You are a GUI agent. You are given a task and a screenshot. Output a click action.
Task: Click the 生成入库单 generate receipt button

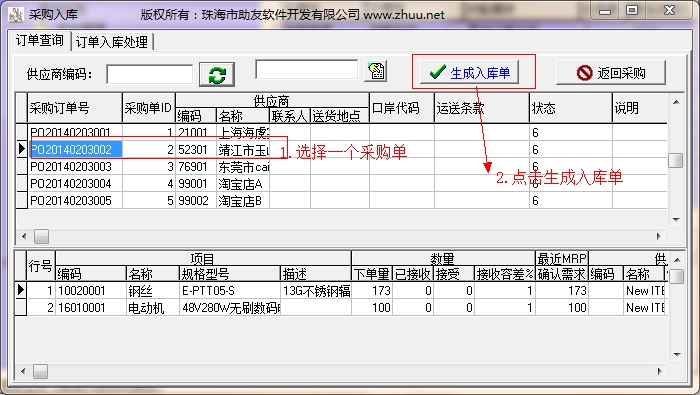tap(469, 72)
